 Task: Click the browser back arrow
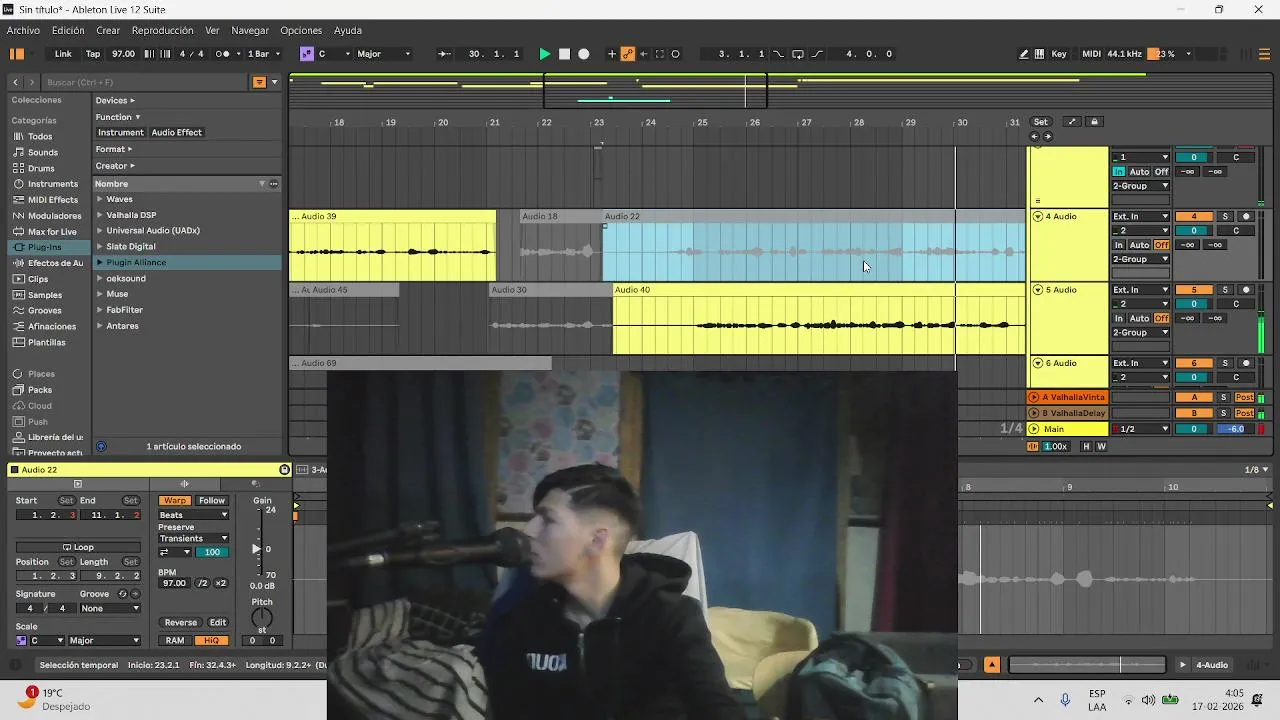[16, 82]
